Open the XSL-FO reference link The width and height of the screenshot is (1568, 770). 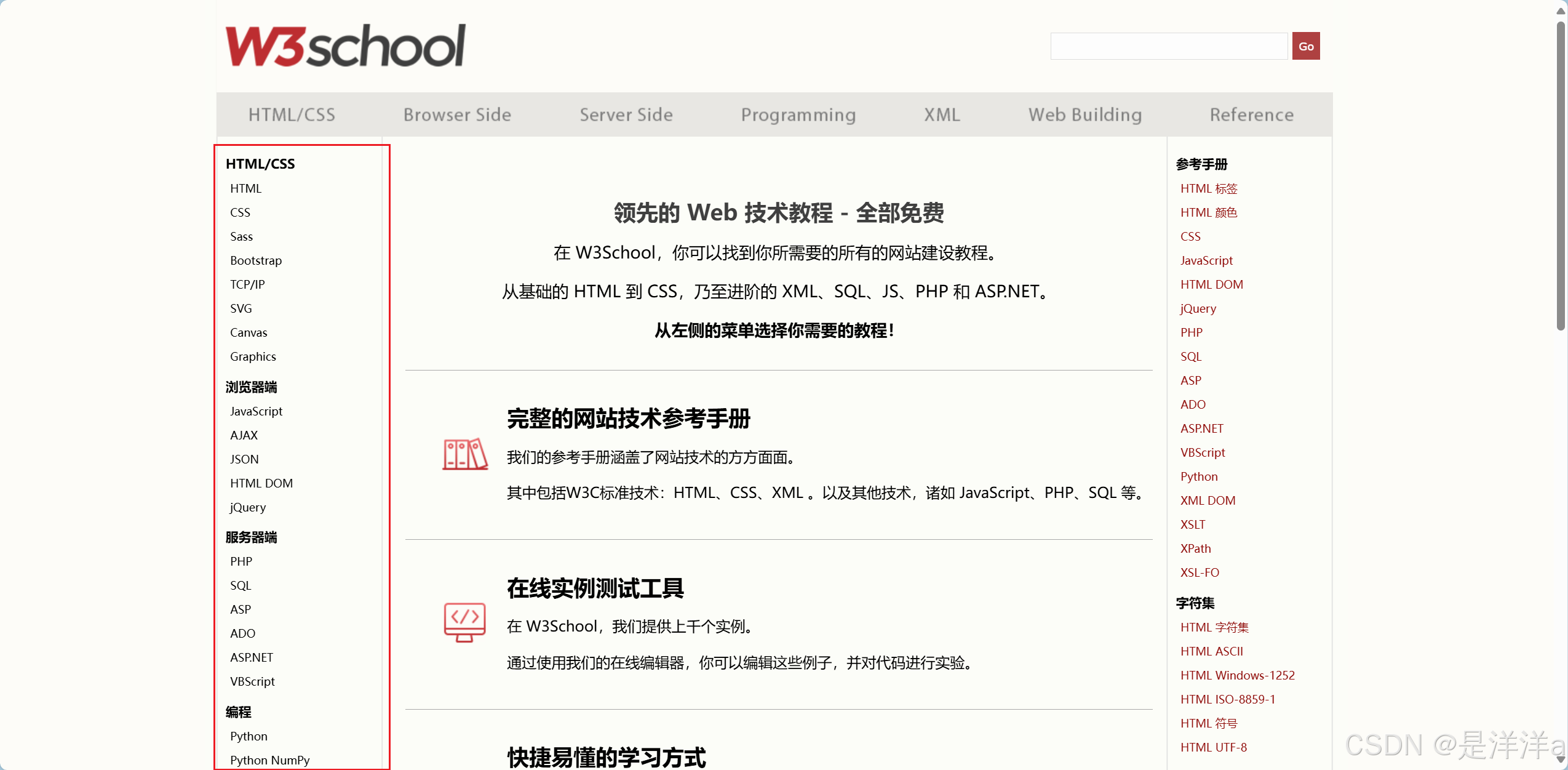[1200, 572]
